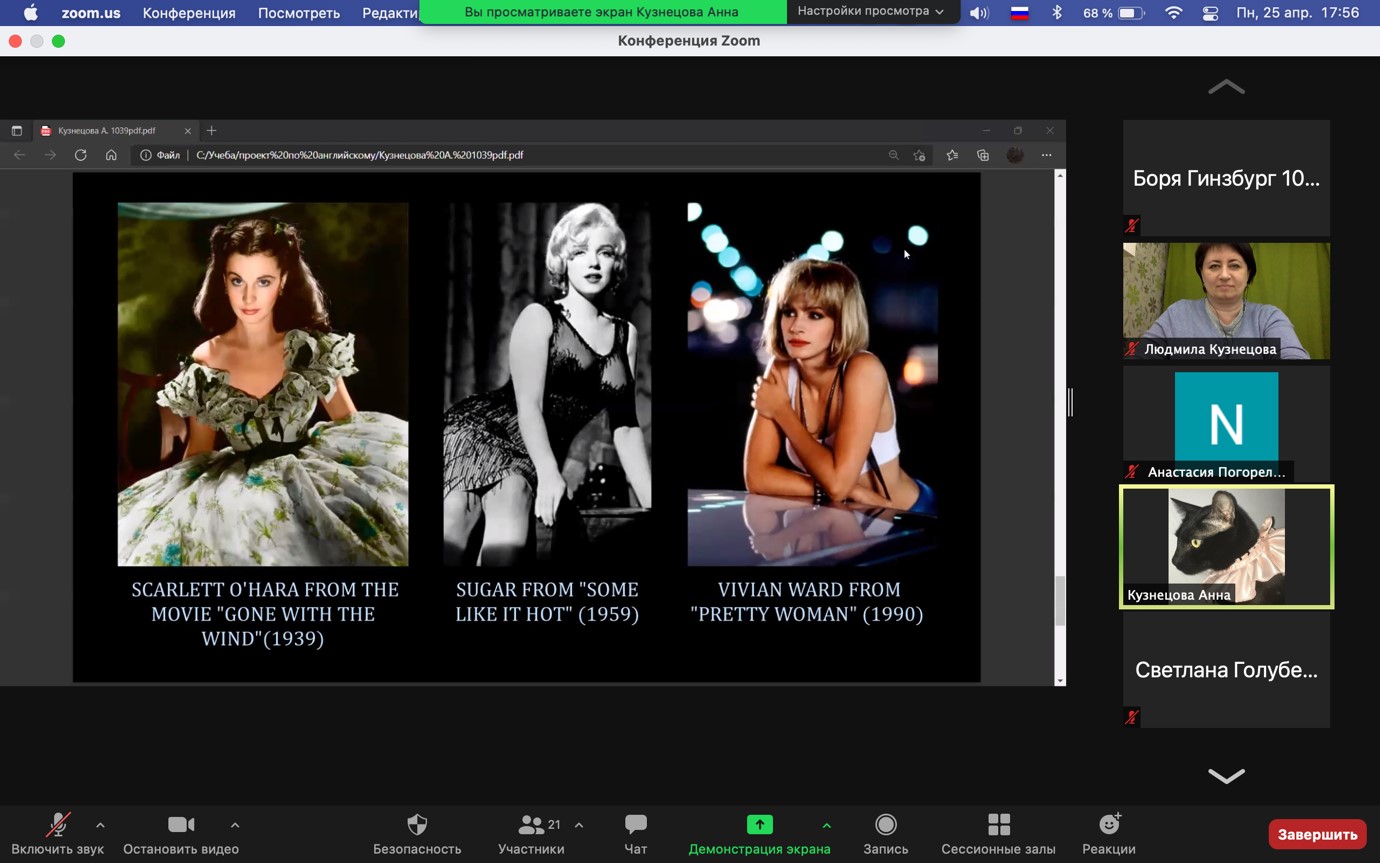1380x863 pixels.
Task: Click the volume icon in the menu bar
Action: pyautogui.click(x=979, y=13)
